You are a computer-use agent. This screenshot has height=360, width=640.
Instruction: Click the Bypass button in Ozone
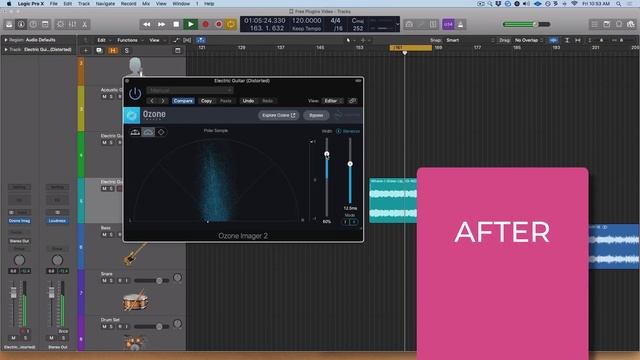316,116
